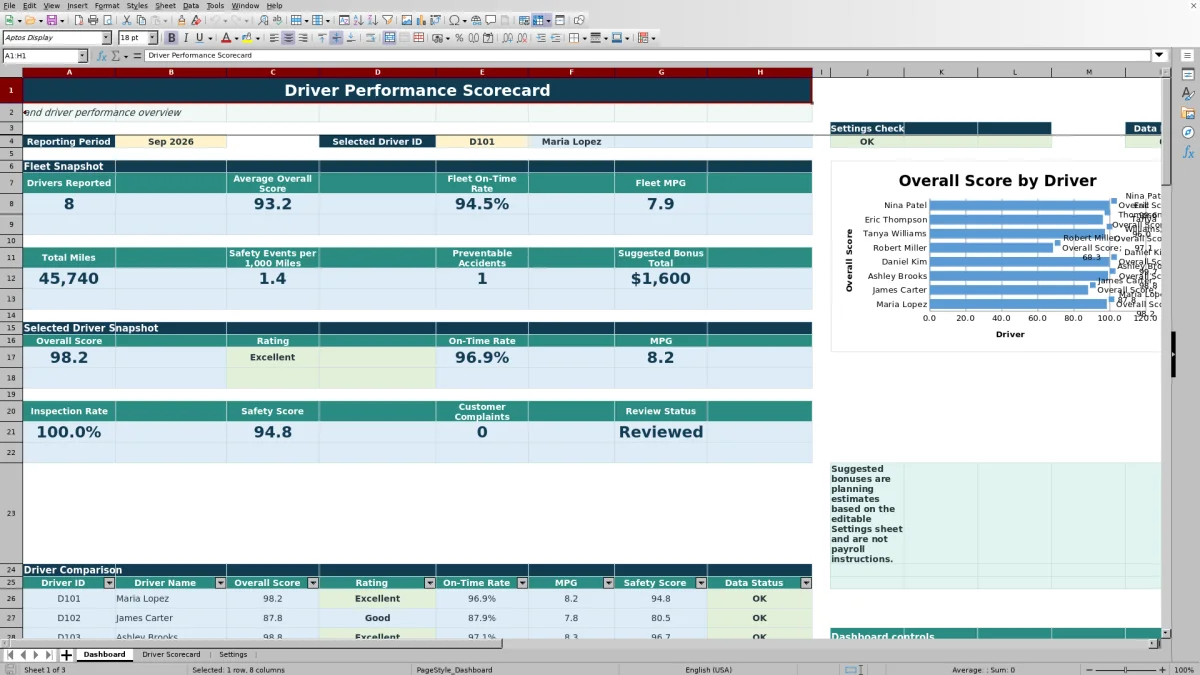
Task: Click the Overall Score by Driver chart
Action: click(x=995, y=257)
